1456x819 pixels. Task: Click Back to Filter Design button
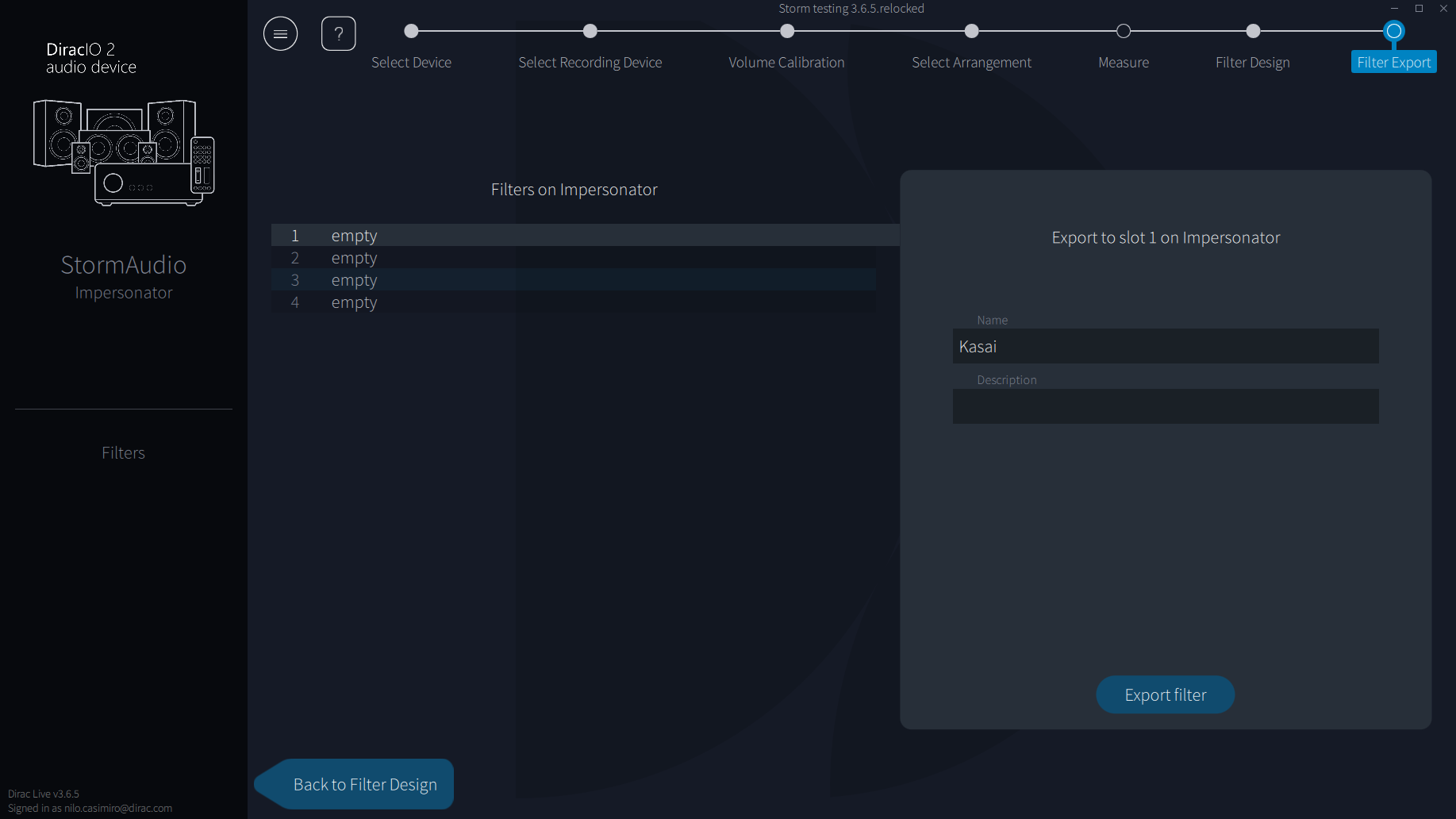[364, 784]
